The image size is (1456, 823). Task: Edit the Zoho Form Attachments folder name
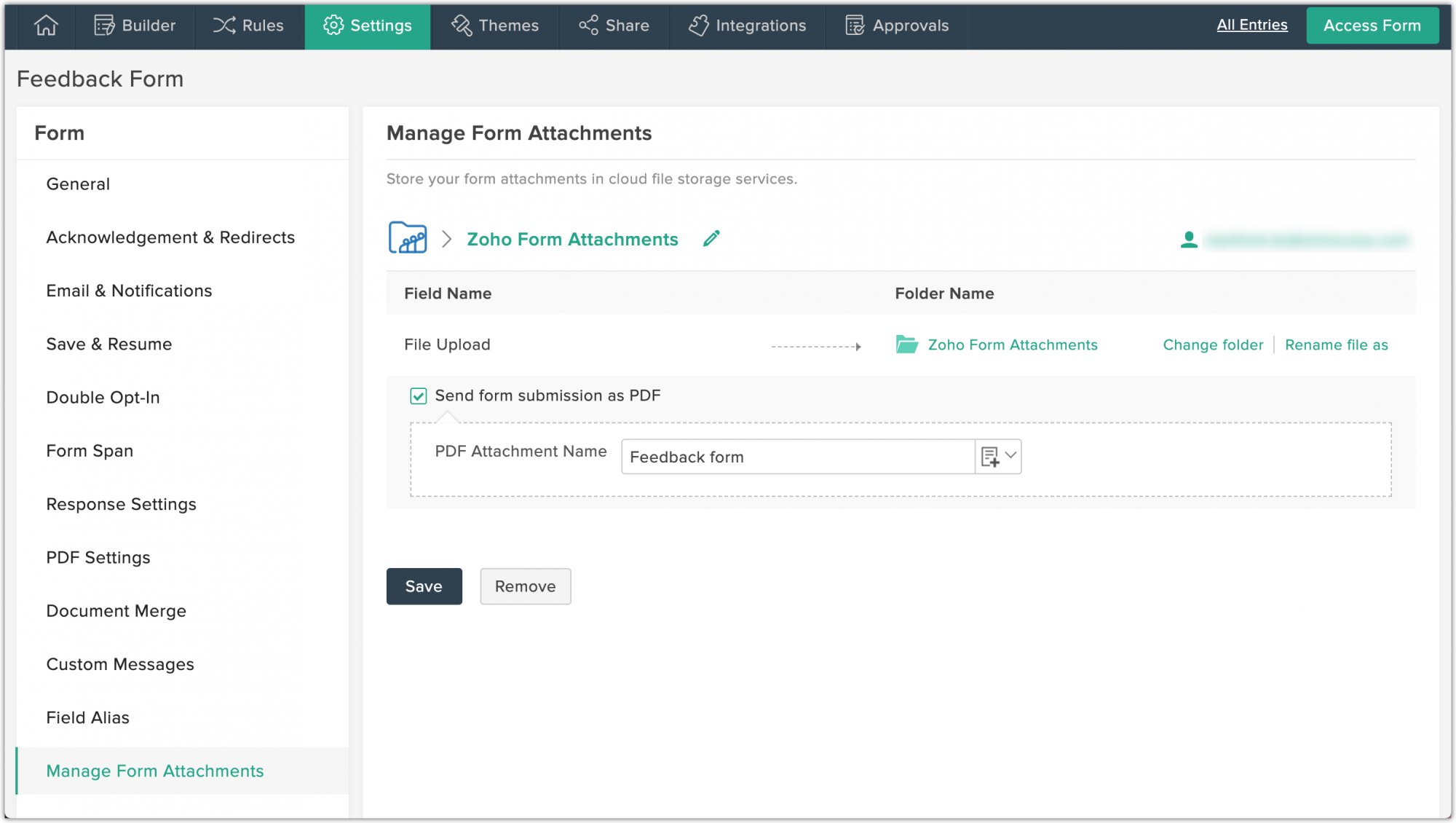click(711, 238)
